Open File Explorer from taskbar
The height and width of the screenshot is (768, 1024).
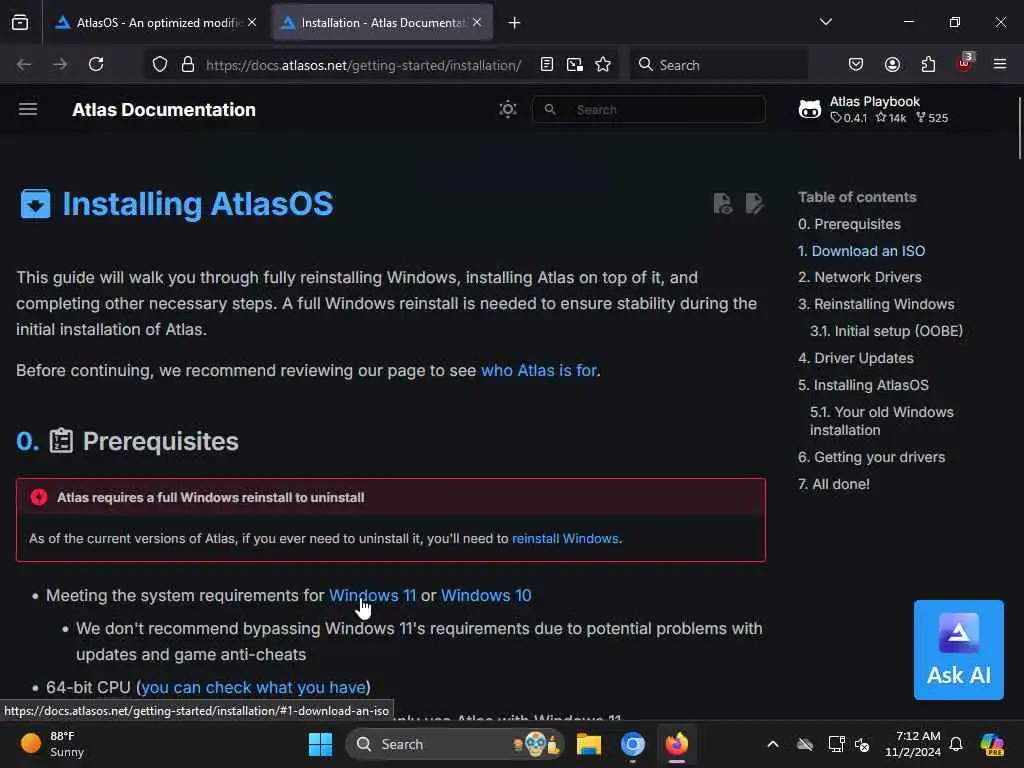(588, 744)
